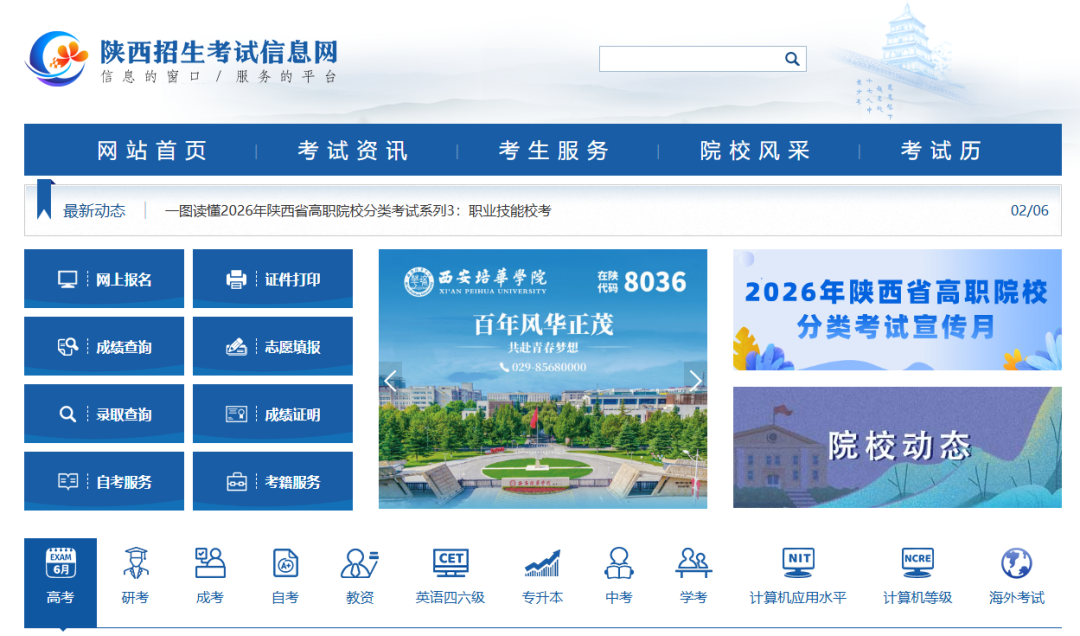Switch to the 院校风采 section

click(x=752, y=150)
